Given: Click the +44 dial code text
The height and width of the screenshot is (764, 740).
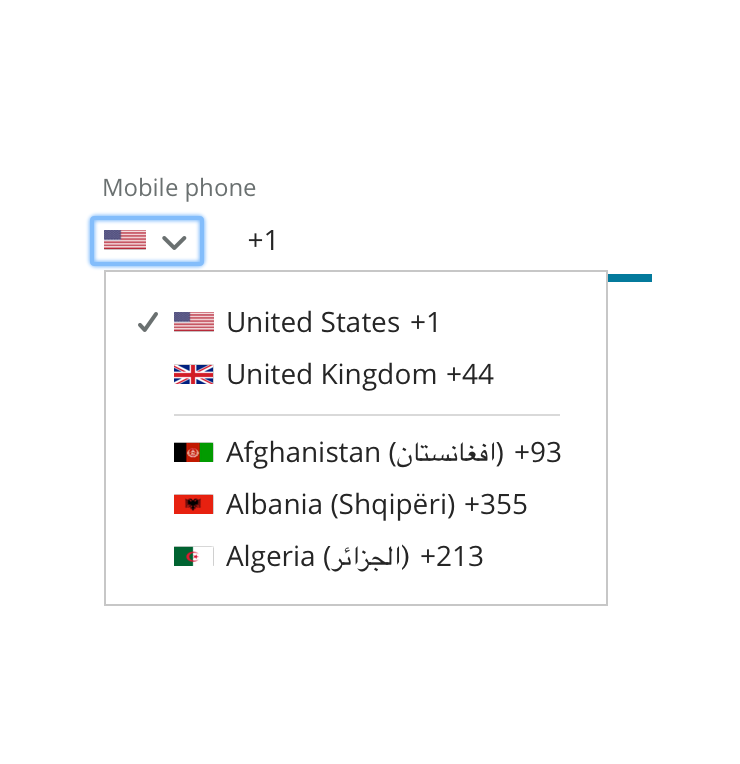Looking at the screenshot, I should tap(470, 374).
